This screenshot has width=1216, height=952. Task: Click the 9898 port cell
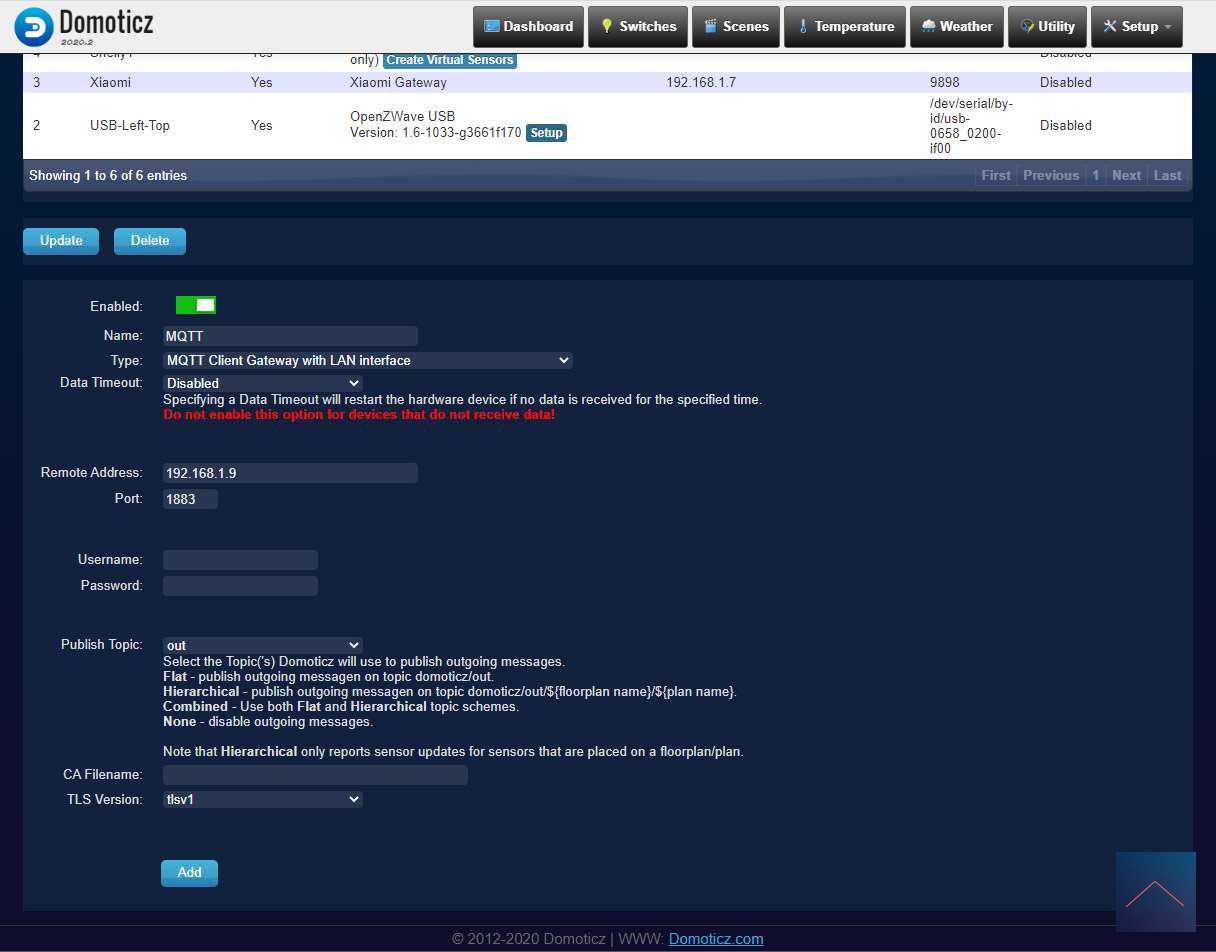click(x=944, y=82)
